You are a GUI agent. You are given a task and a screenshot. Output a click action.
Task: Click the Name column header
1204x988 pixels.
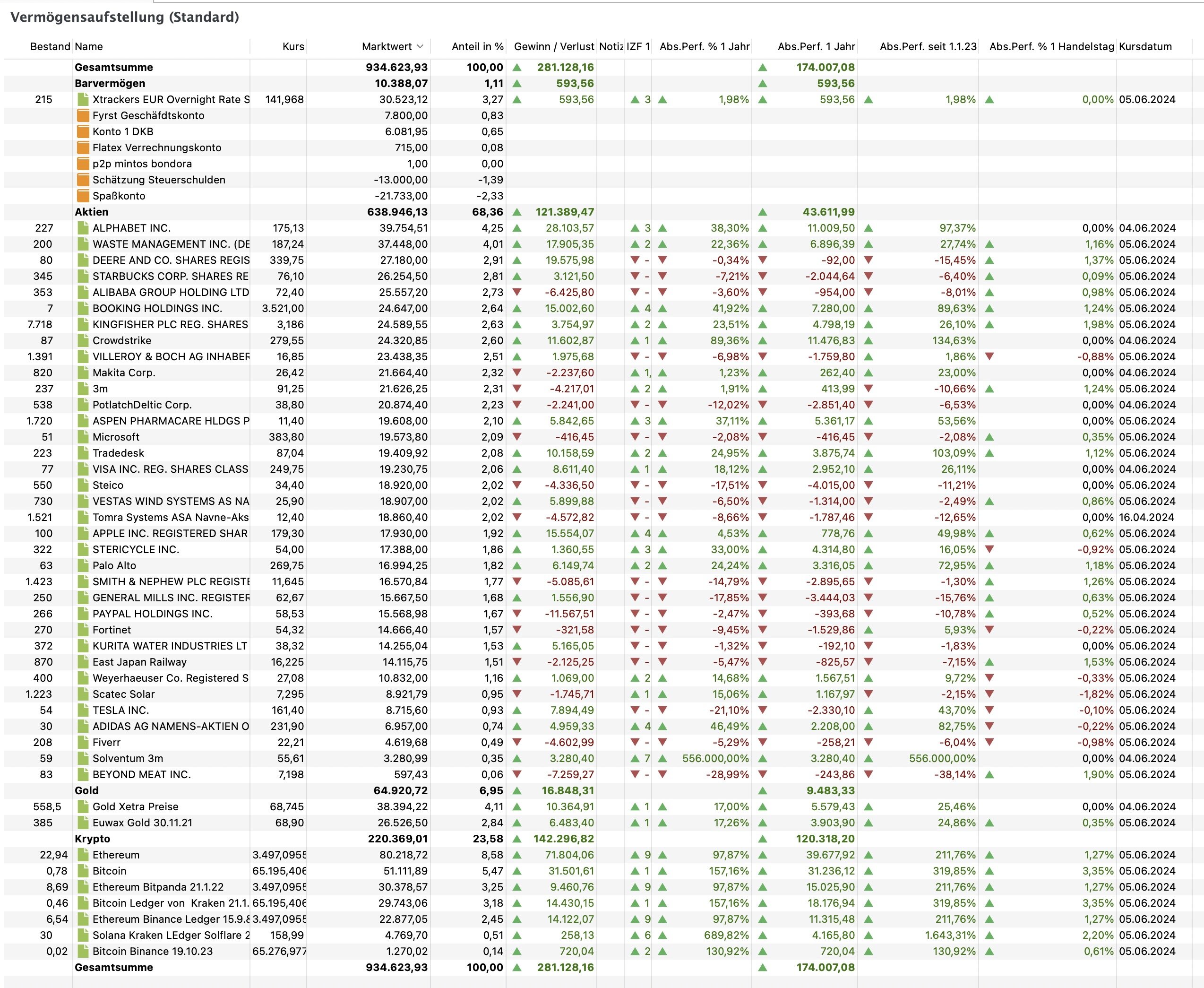tap(89, 47)
